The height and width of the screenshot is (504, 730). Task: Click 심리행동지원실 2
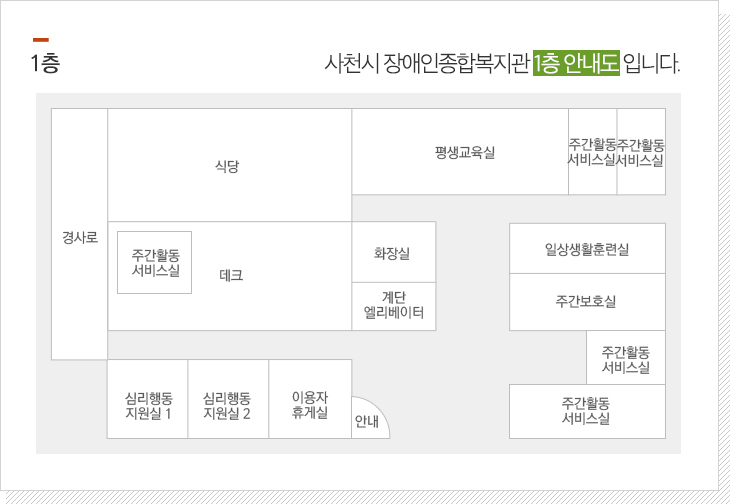pyautogui.click(x=228, y=399)
